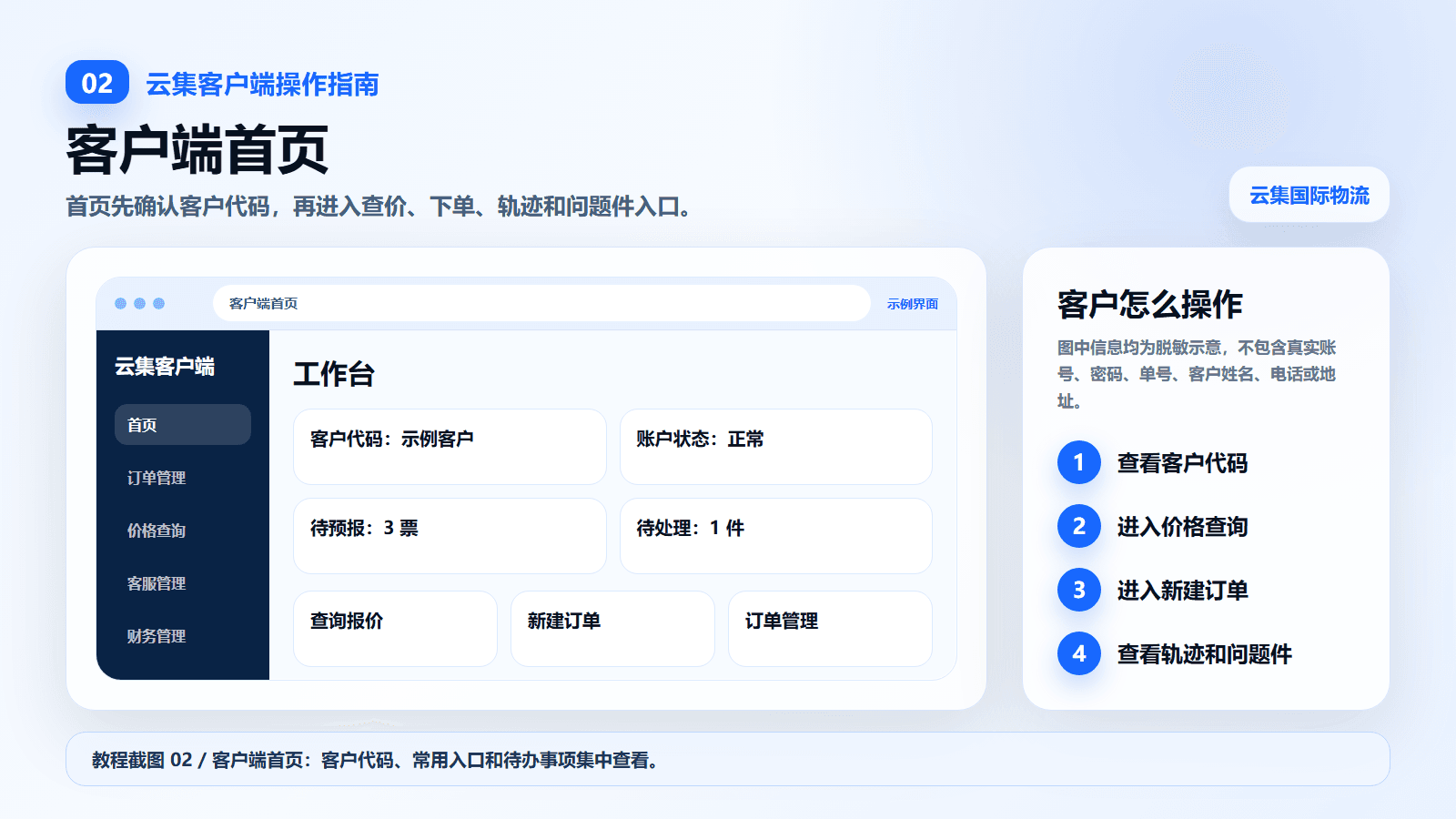Click the 云集客户端操作指南 title text
This screenshot has height=819, width=1456.
click(262, 84)
